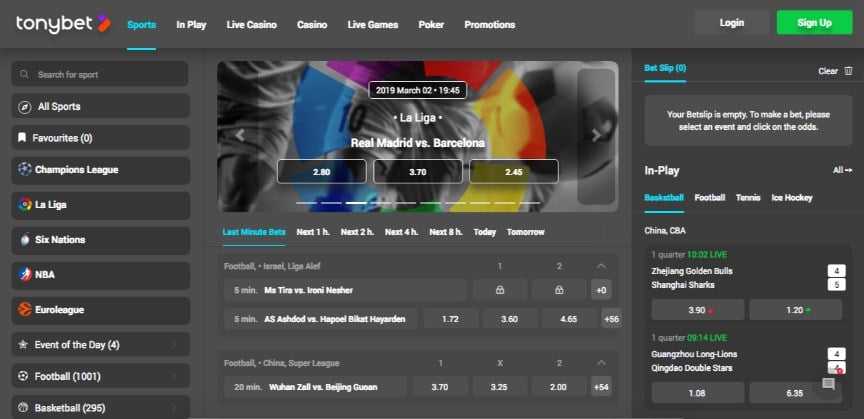The image size is (864, 419).
Task: Click the Event of the Day star icon
Action: tap(23, 345)
